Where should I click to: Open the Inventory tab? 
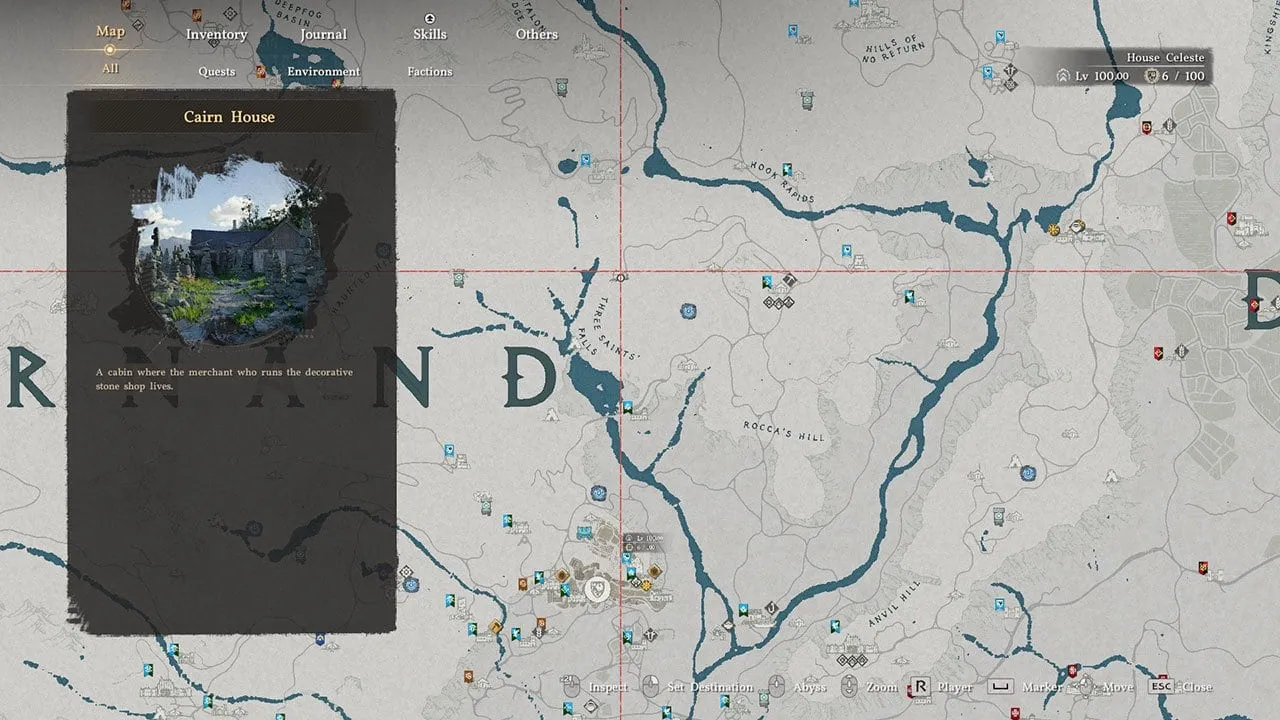(216, 34)
